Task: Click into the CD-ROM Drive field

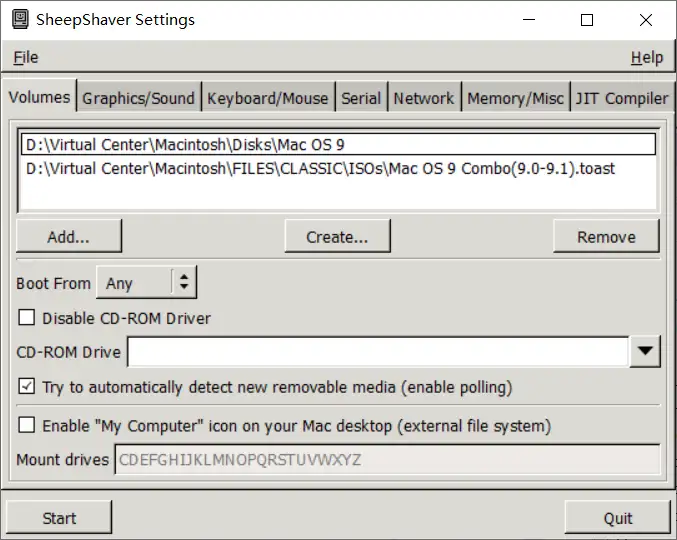Action: [x=378, y=352]
